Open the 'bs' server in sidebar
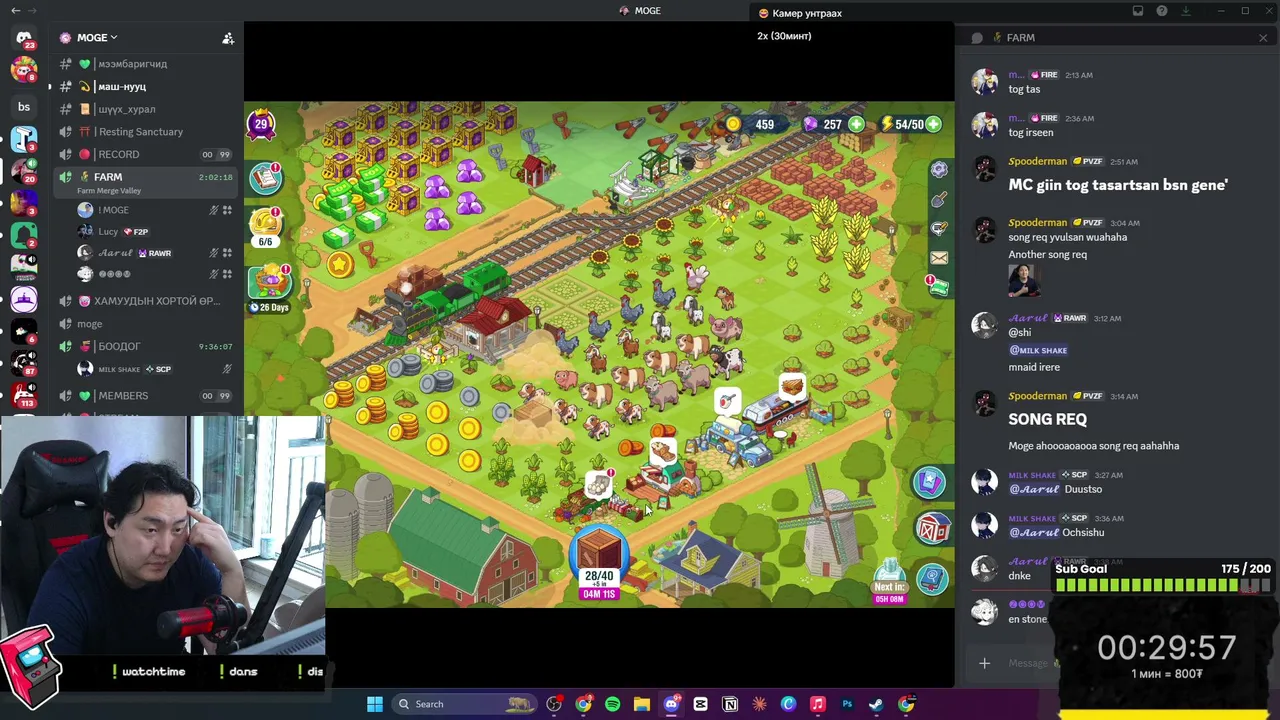This screenshot has width=1280, height=720. point(24,107)
